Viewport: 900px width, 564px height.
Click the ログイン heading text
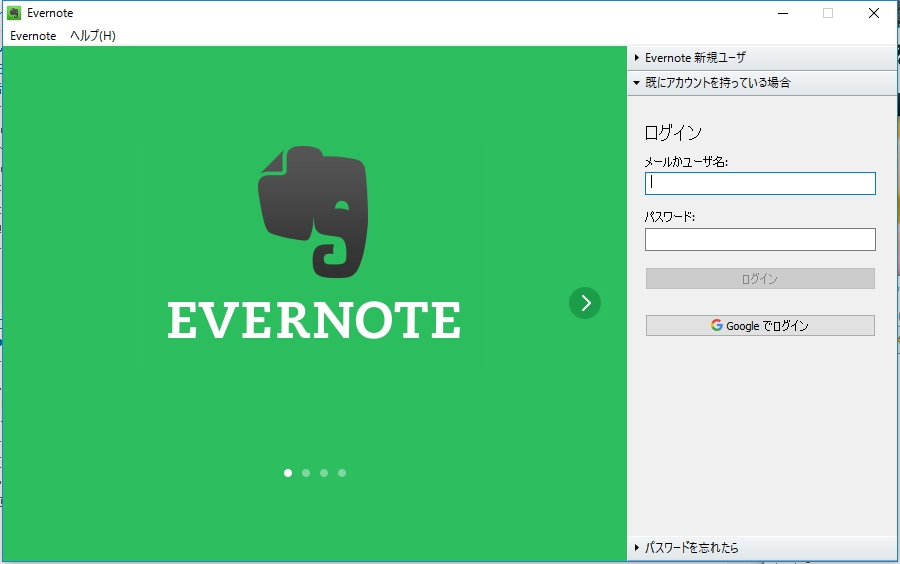[673, 133]
